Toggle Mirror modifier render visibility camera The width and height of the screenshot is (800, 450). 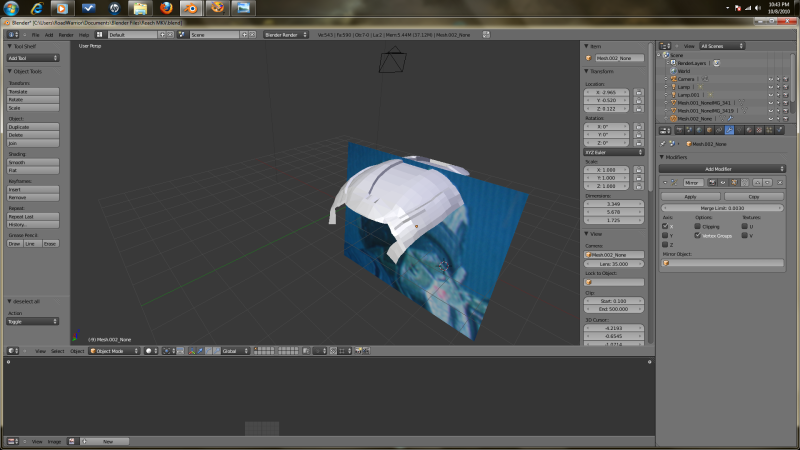(712, 182)
